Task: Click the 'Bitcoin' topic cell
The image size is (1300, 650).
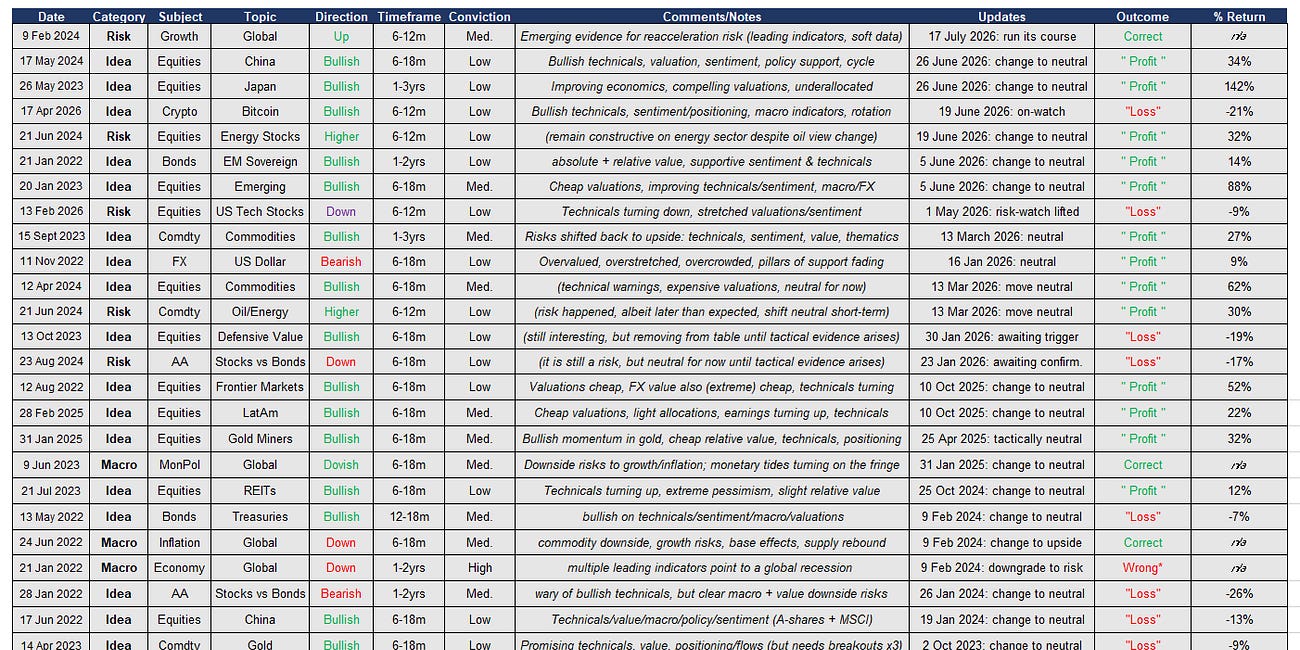Action: tap(260, 111)
